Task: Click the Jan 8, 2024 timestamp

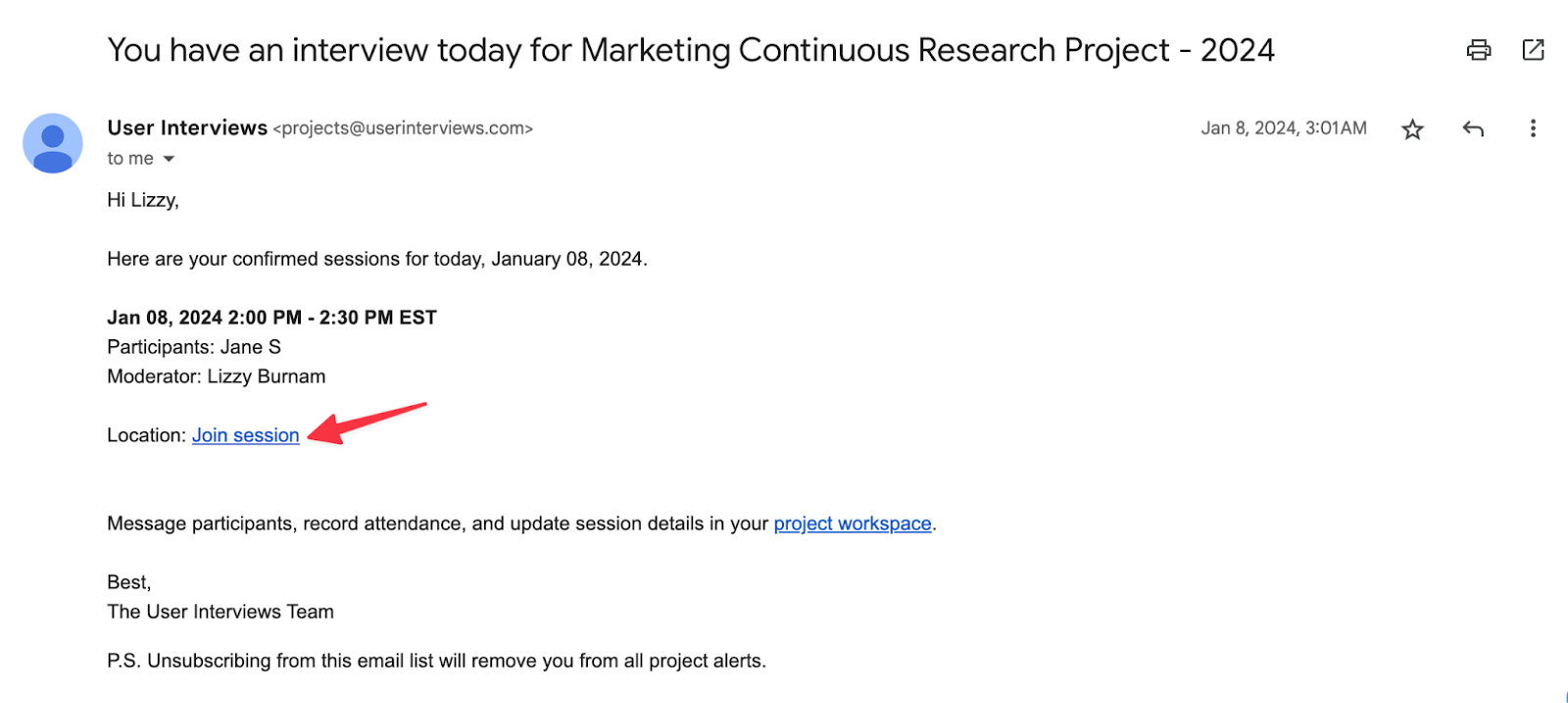Action: (x=1284, y=128)
